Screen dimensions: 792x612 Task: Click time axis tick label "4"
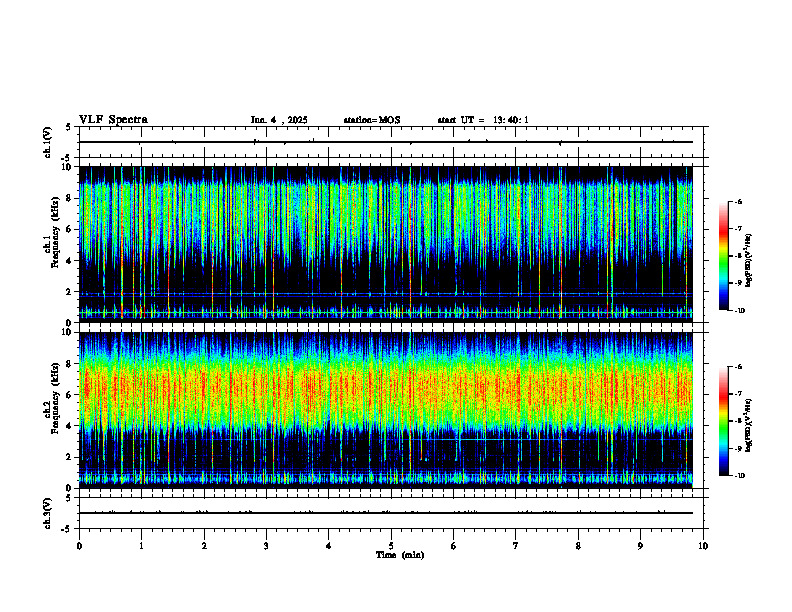pos(329,546)
